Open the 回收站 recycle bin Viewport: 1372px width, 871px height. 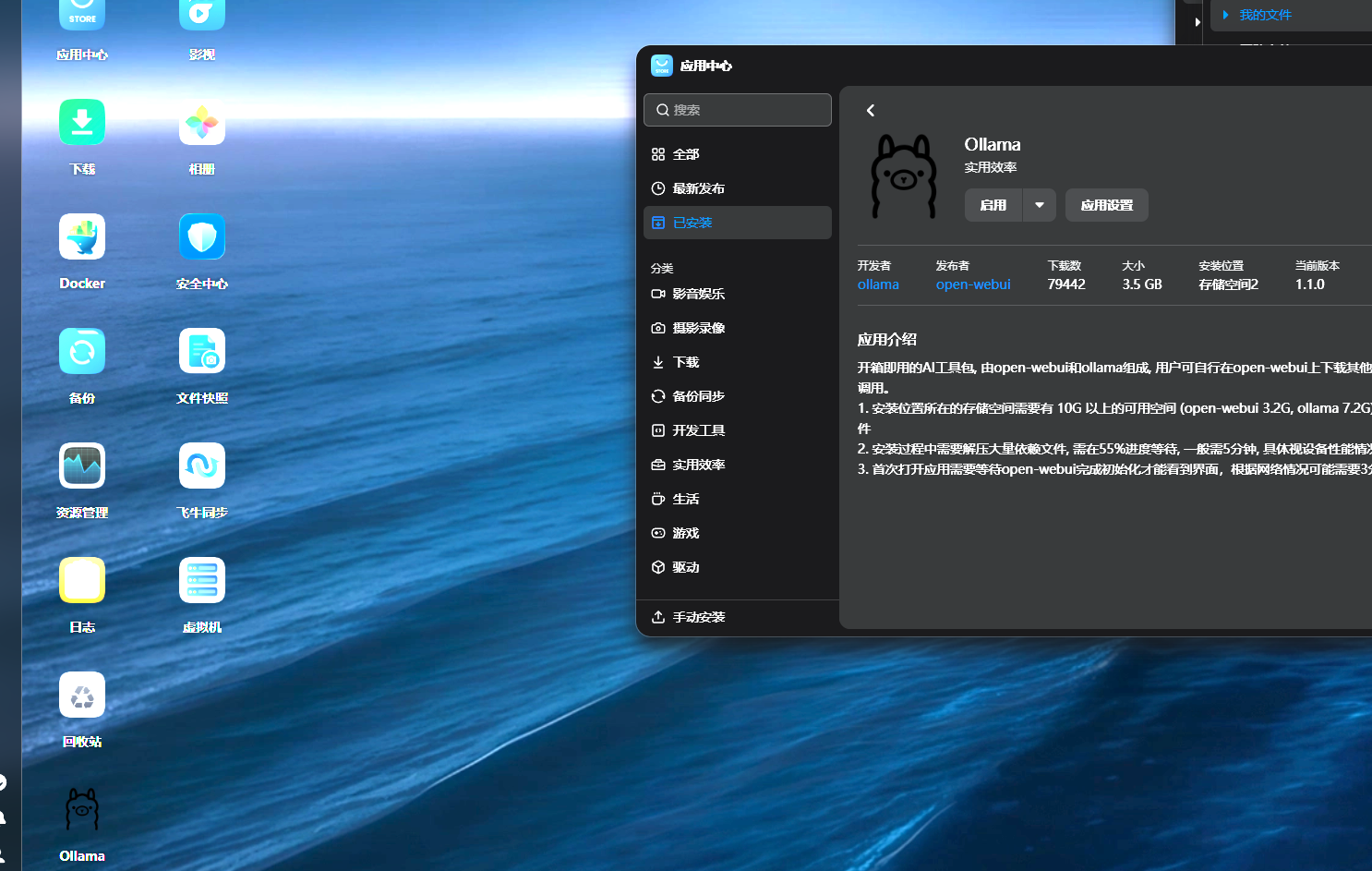pos(82,696)
